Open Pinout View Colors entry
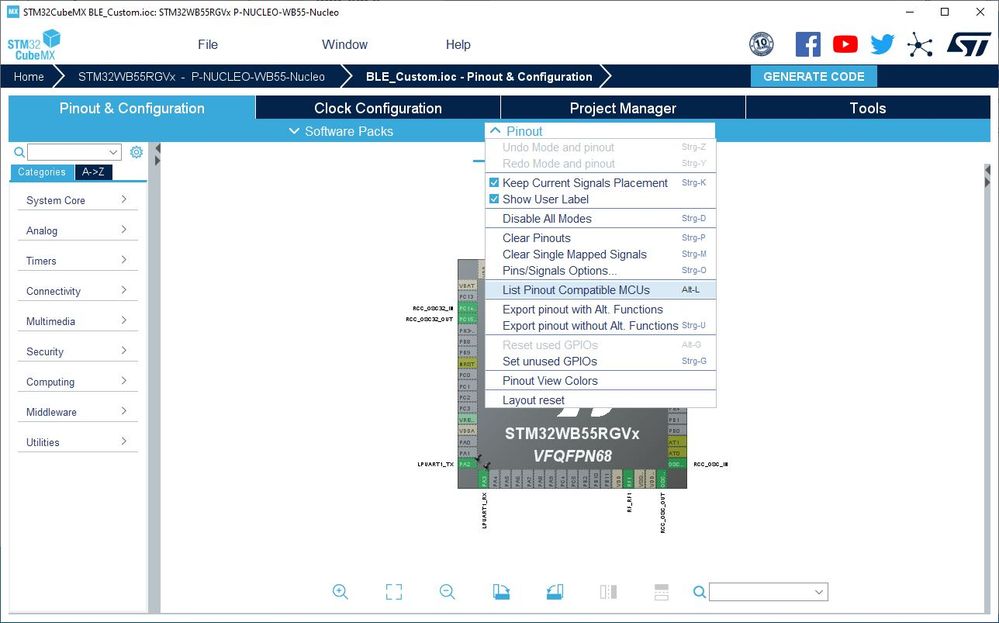The image size is (999, 623). tap(600, 381)
